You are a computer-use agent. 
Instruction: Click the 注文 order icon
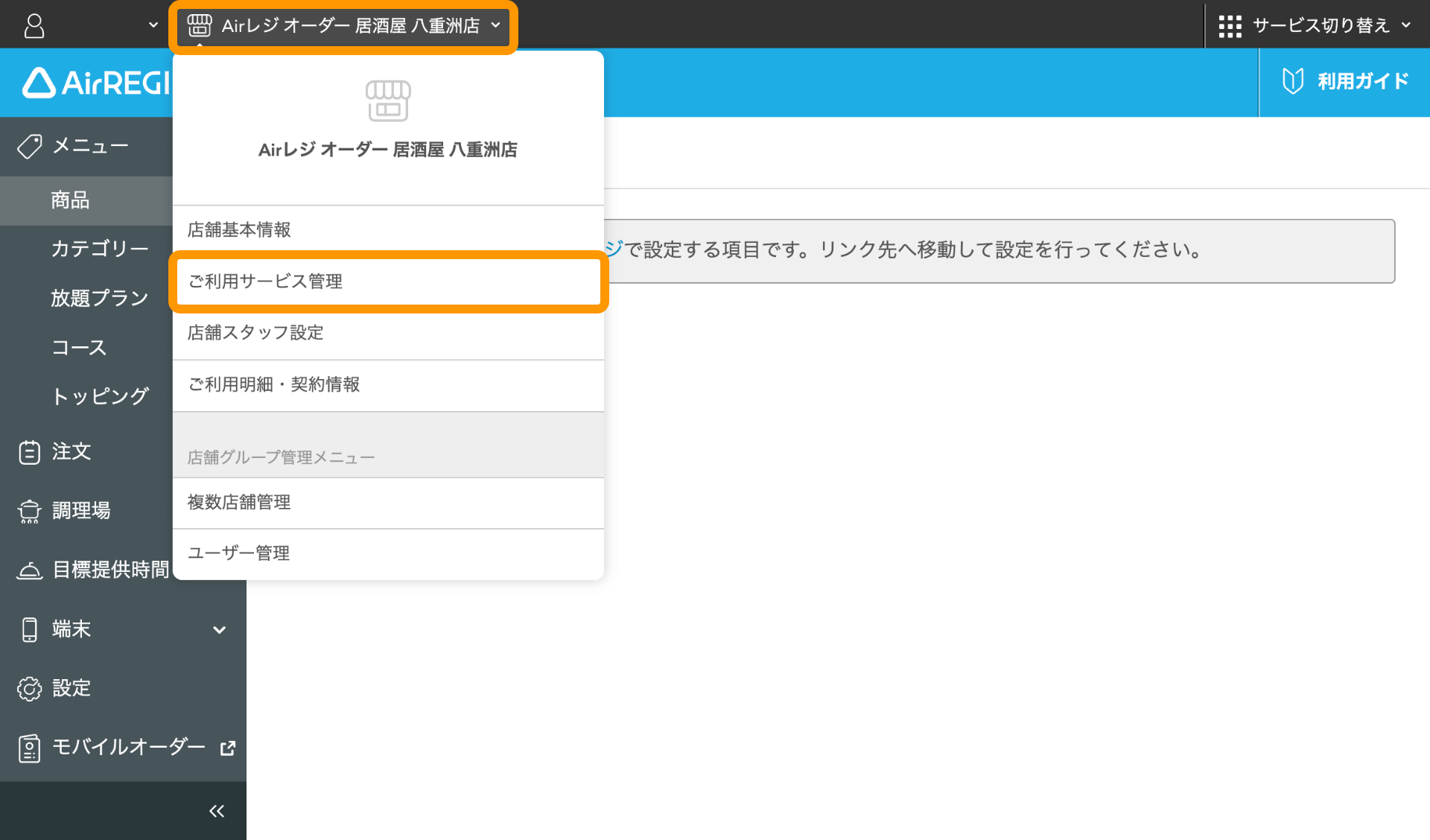pos(30,451)
